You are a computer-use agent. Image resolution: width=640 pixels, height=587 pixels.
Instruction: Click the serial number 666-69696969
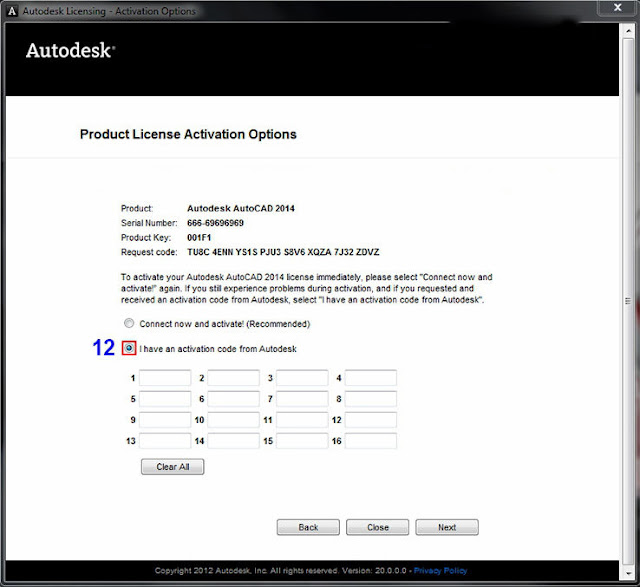click(x=216, y=223)
